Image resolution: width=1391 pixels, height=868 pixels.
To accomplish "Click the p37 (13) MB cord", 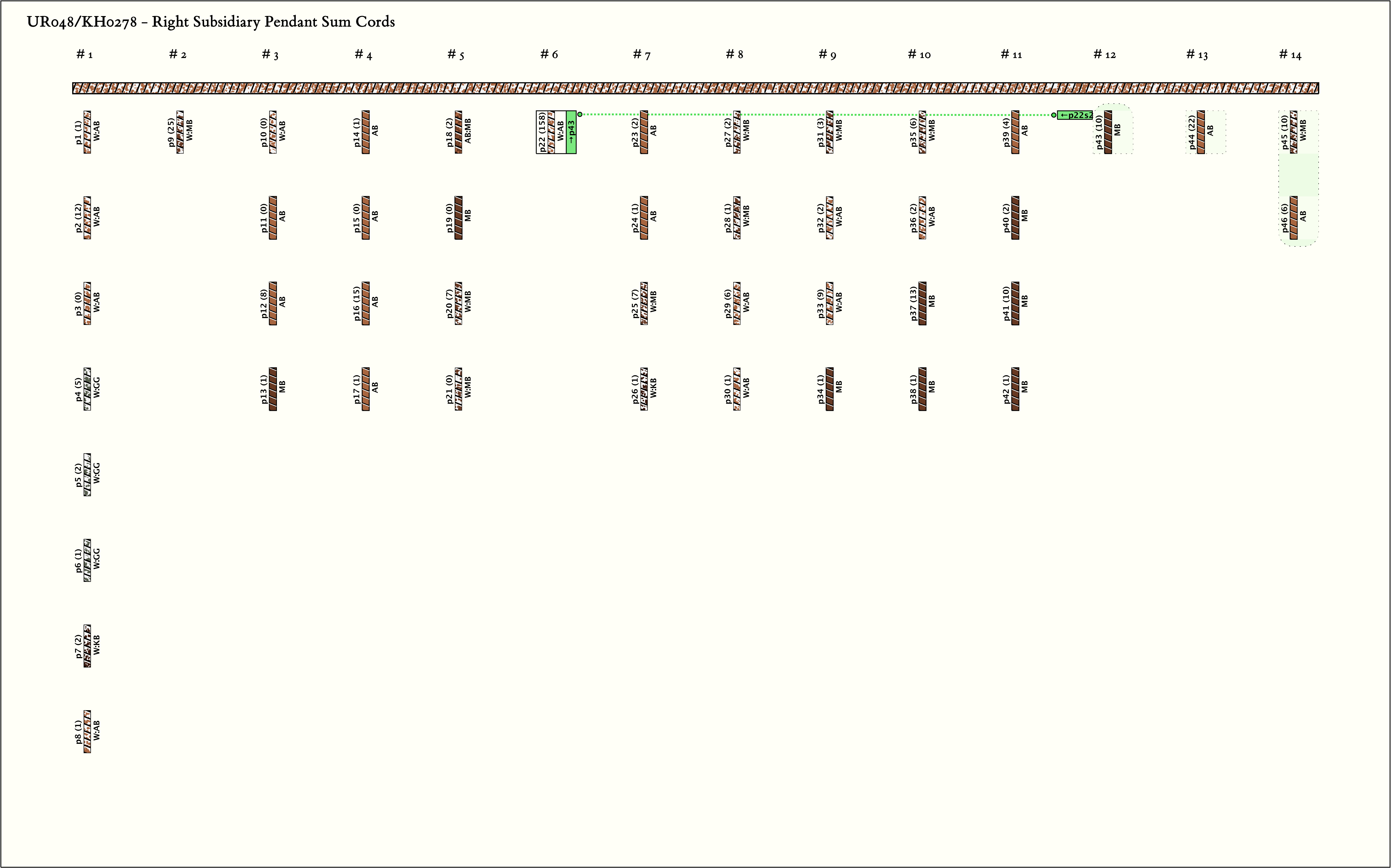I will tap(923, 303).
